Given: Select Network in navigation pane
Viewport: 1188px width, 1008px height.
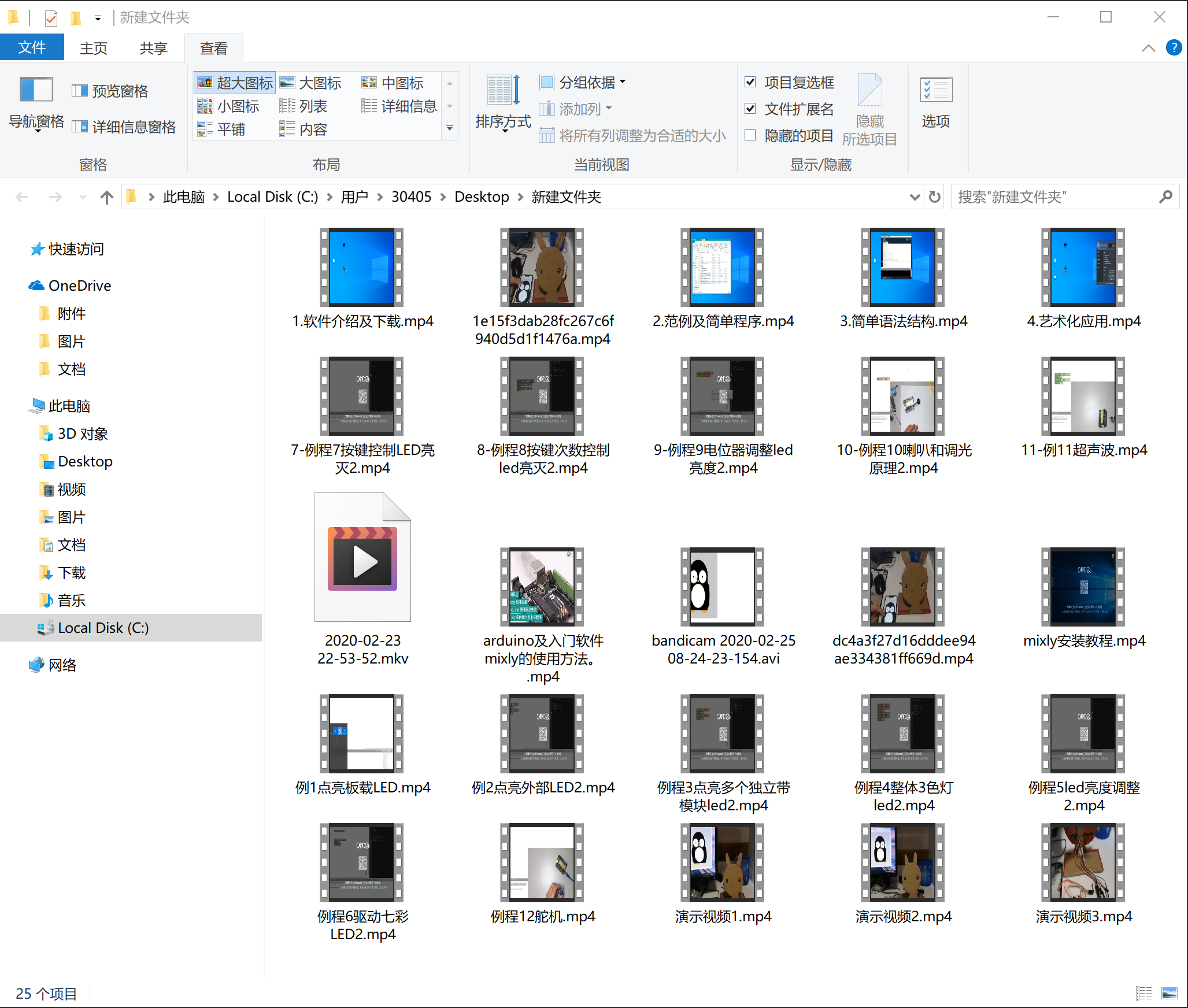Looking at the screenshot, I should 53,665.
